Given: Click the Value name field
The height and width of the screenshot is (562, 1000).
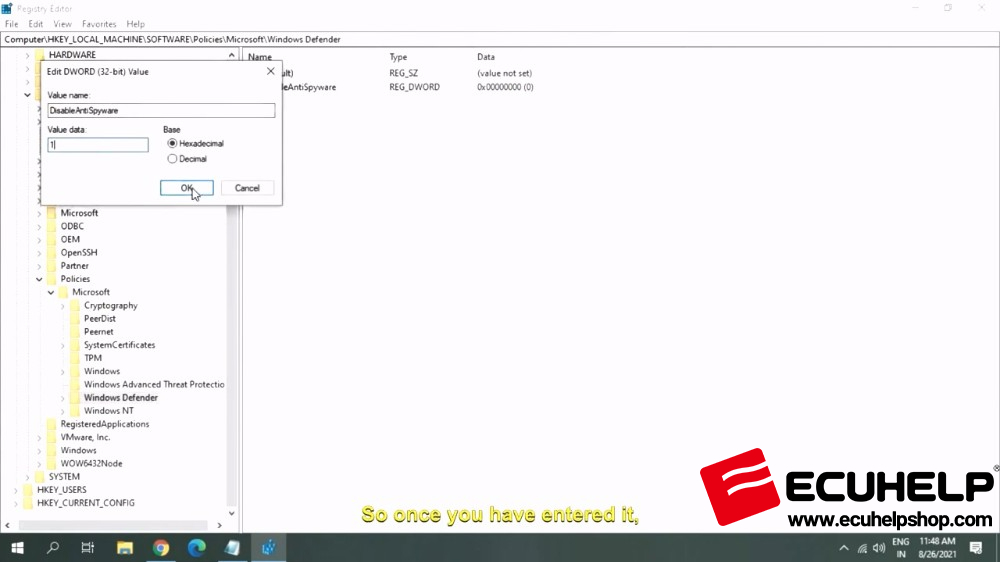Looking at the screenshot, I should pyautogui.click(x=161, y=110).
